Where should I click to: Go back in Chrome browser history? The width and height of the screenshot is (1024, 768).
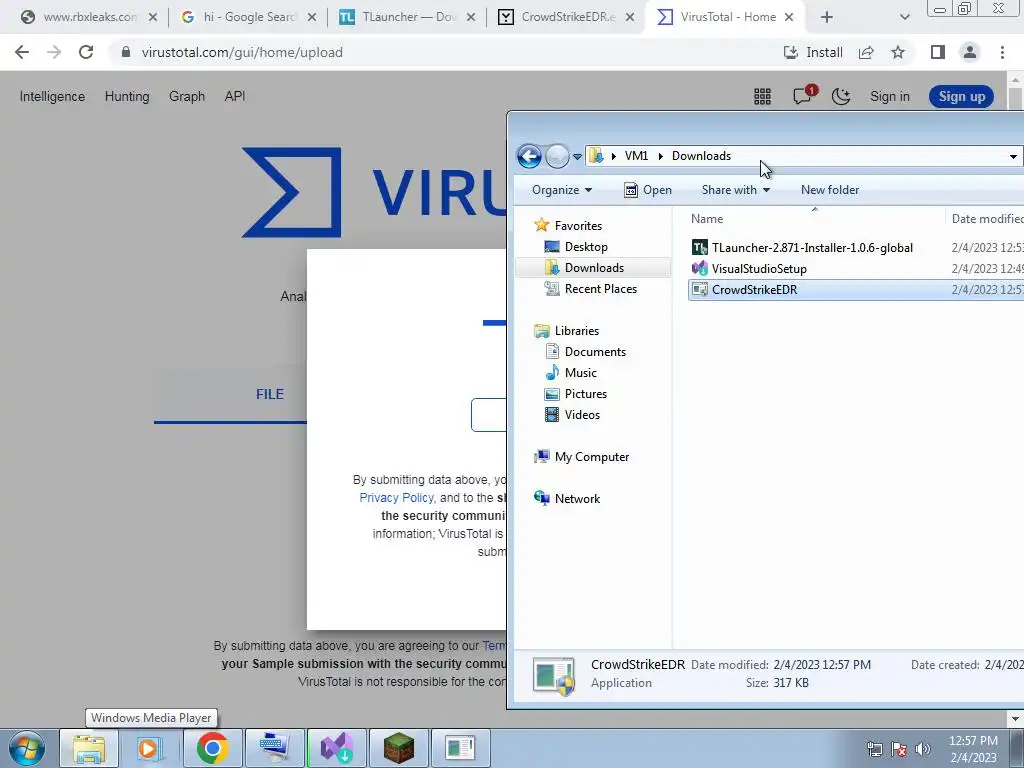point(22,52)
